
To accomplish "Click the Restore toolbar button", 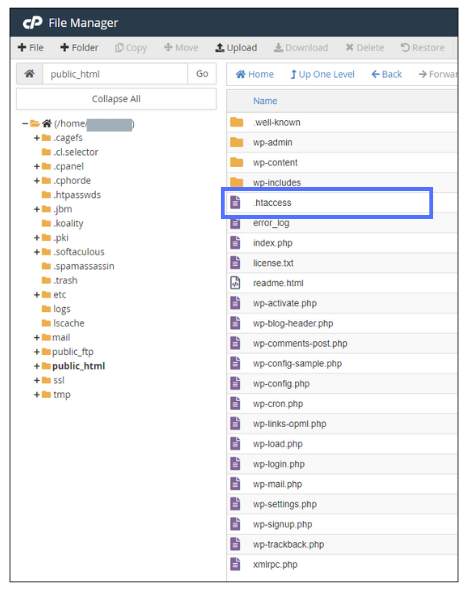I will click(x=423, y=48).
